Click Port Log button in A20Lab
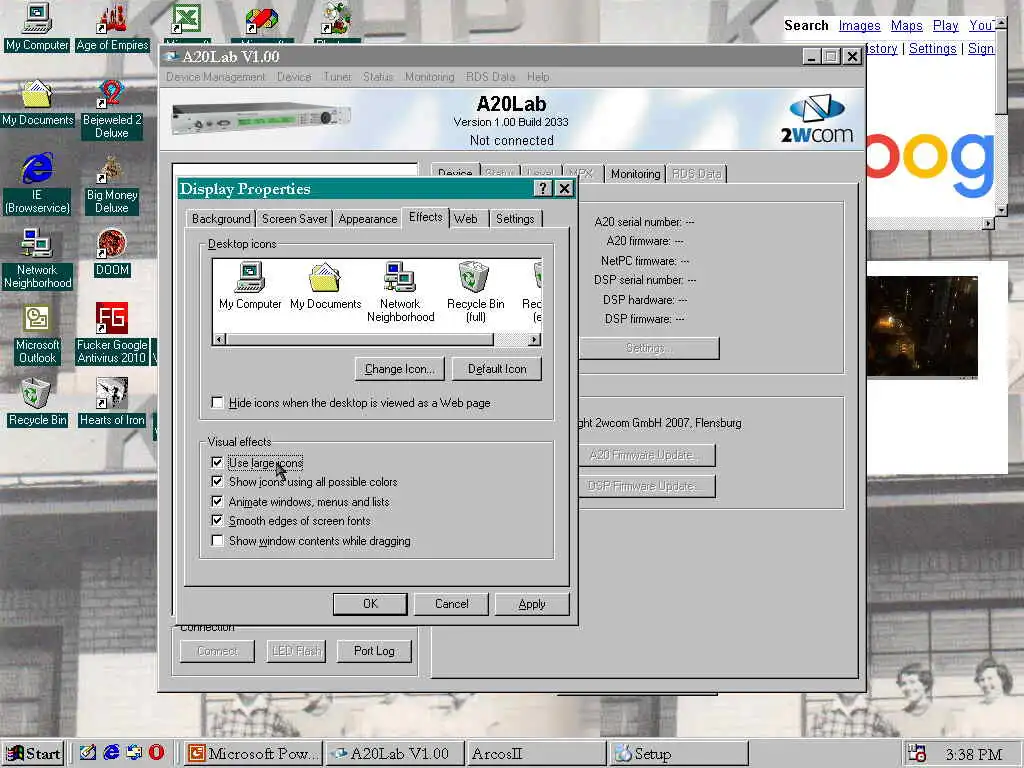Image resolution: width=1024 pixels, height=768 pixels. 374,651
